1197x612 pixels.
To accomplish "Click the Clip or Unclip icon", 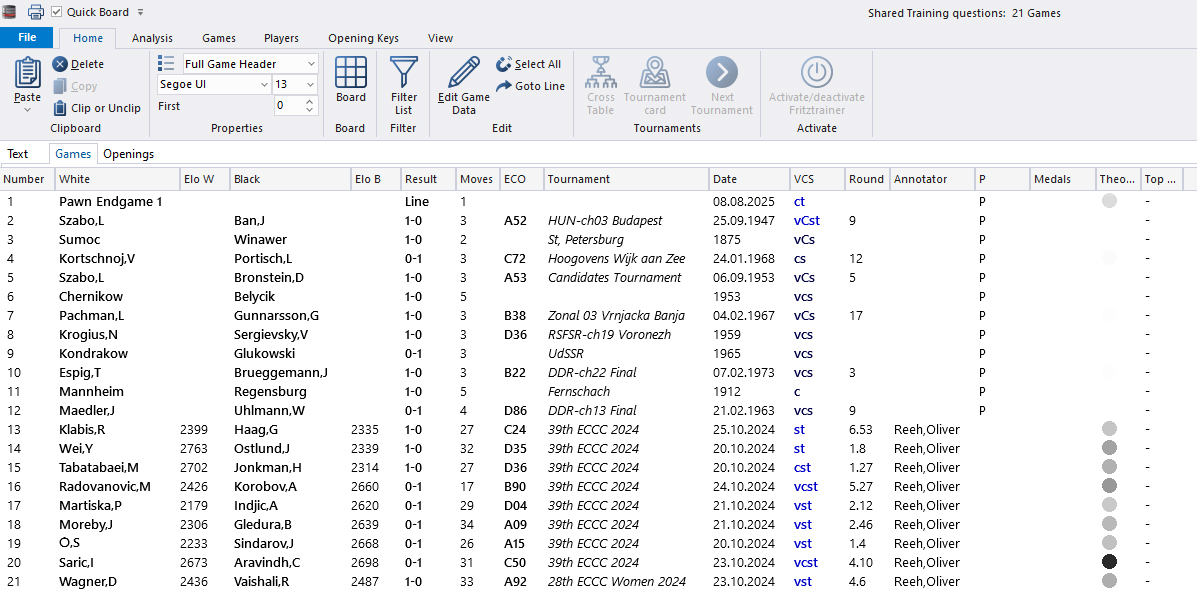I will pos(60,108).
